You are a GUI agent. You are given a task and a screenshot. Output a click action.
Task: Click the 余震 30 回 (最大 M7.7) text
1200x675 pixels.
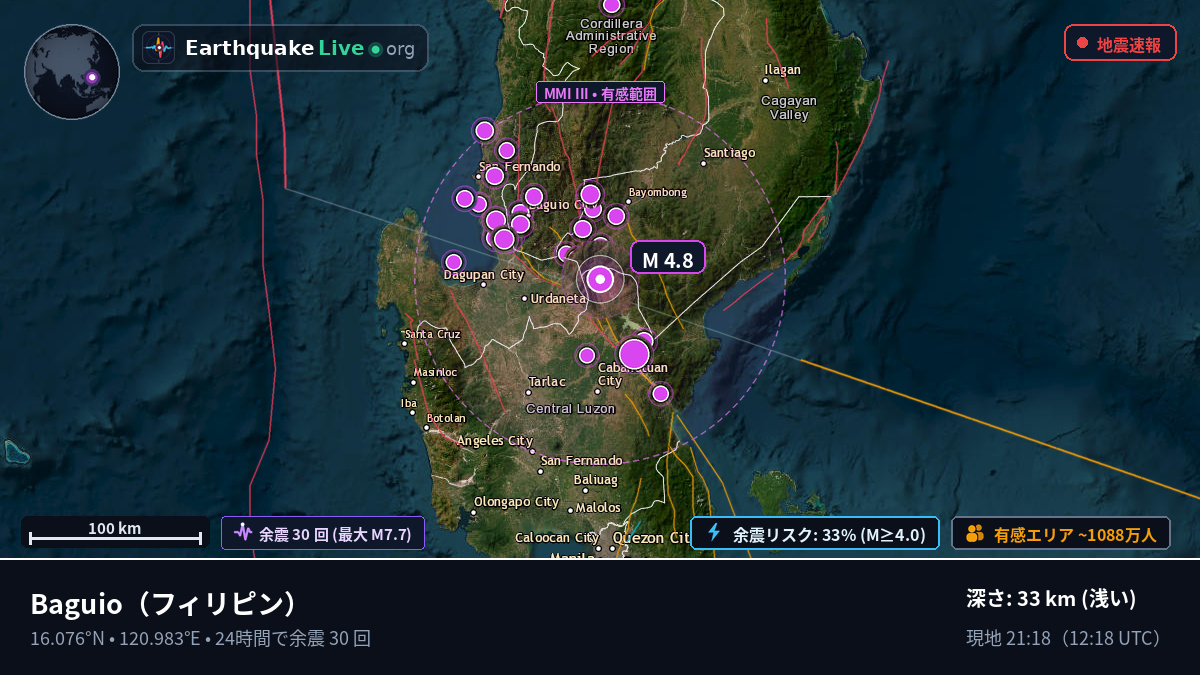click(x=335, y=534)
